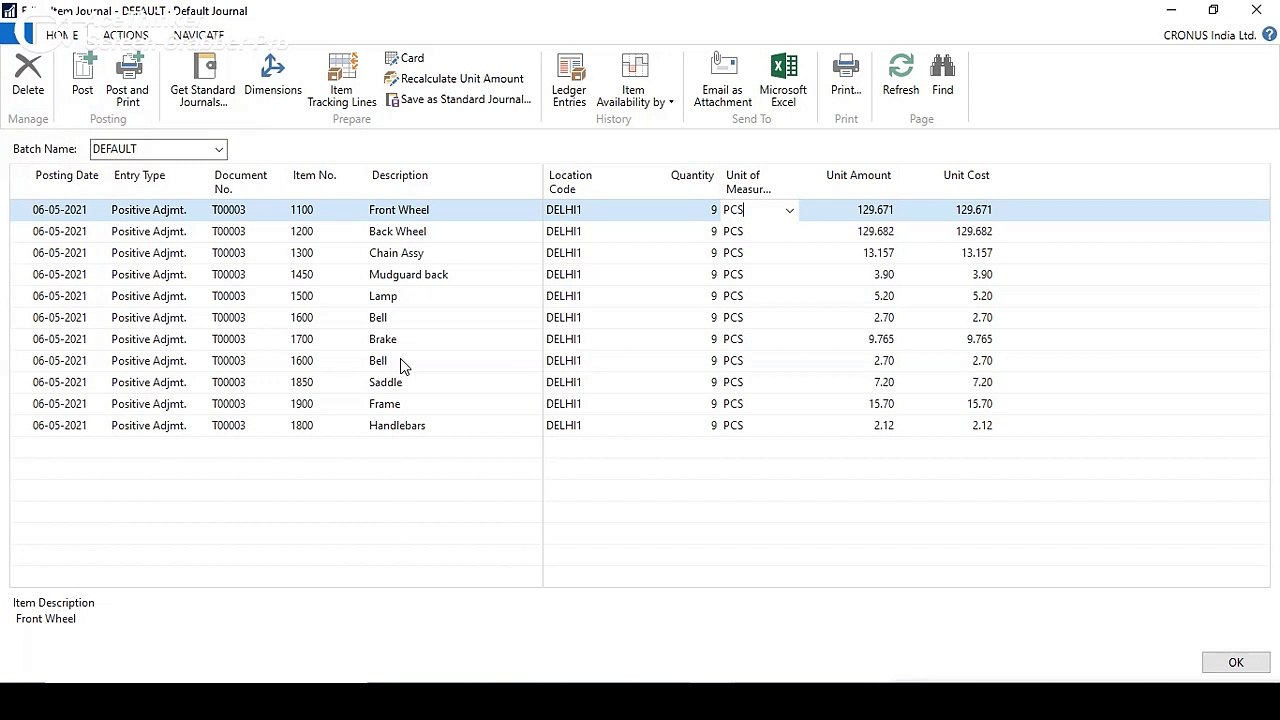This screenshot has height=720, width=1280.
Task: Select the Frame description cell
Action: point(384,404)
